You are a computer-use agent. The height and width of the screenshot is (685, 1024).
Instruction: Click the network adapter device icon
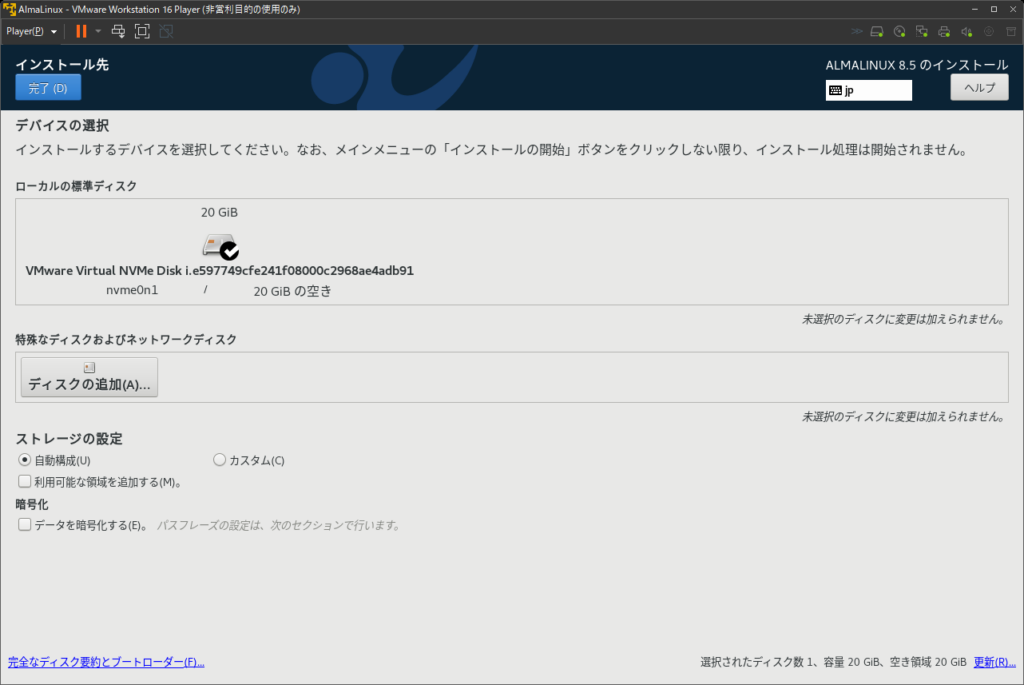921,31
